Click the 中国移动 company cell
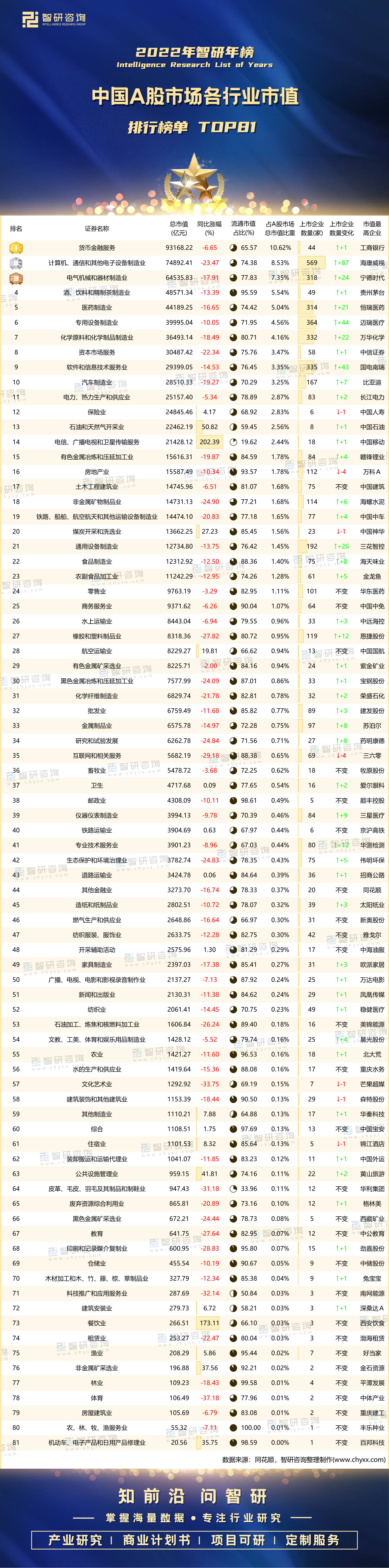The width and height of the screenshot is (389, 1568). 372,442
